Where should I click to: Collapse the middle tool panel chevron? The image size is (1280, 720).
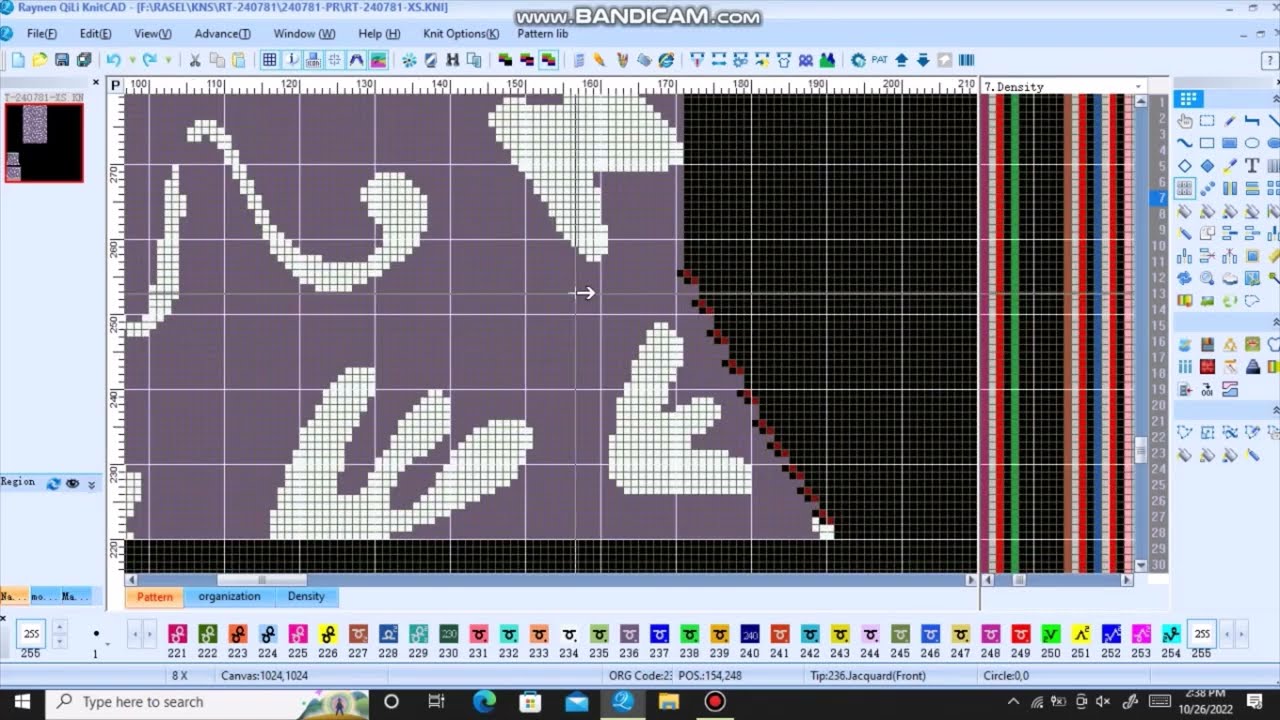1275,322
